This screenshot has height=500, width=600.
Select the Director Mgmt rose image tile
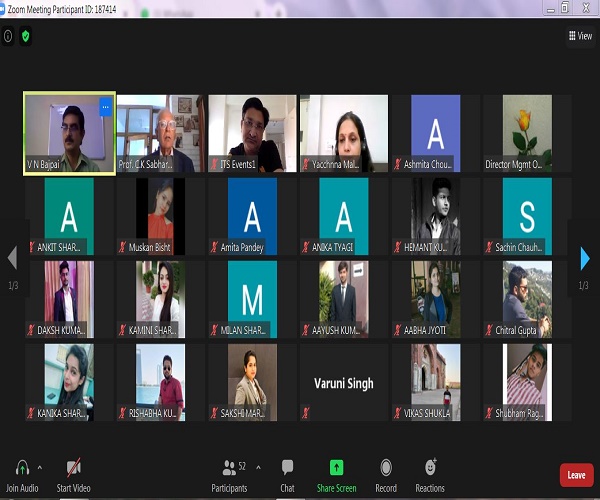pyautogui.click(x=526, y=133)
